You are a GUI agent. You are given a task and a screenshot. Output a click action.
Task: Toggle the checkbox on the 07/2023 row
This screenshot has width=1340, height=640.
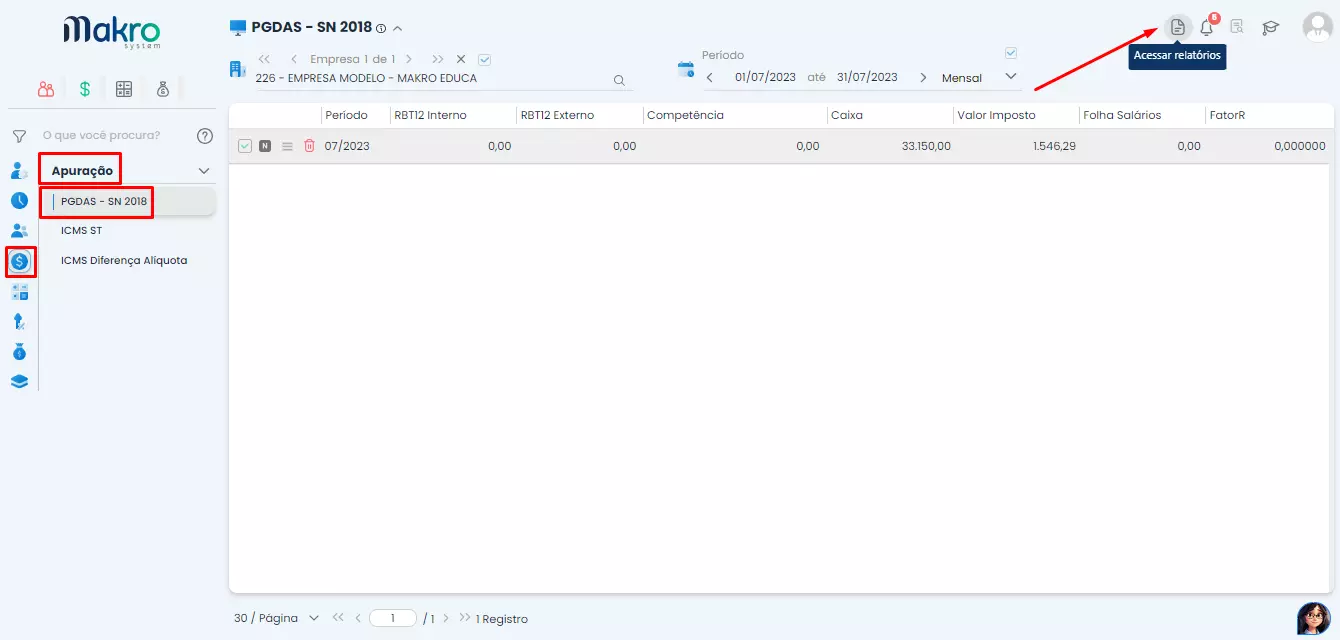pos(245,146)
